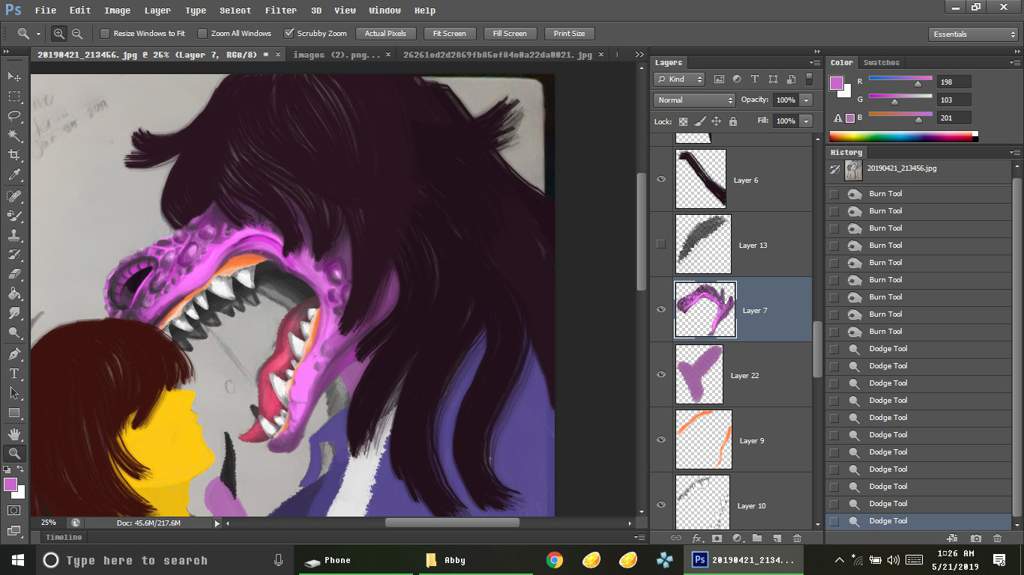Open the layer Kind filter dropdown
1024x575 pixels.
(679, 79)
